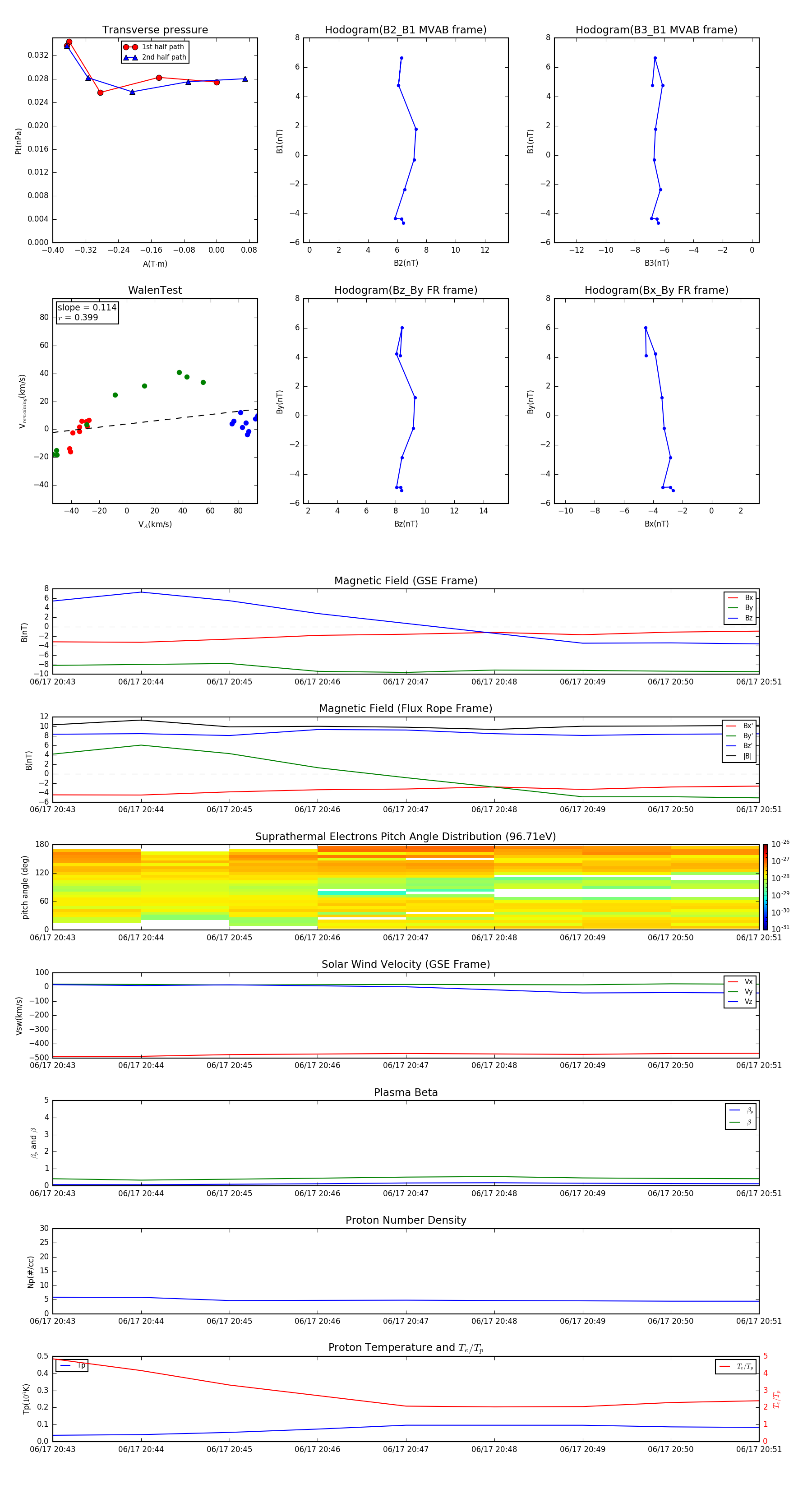This screenshot has width=812, height=1489.
Task: Click the "Plasma Beta" panel title
Action: [x=406, y=1093]
